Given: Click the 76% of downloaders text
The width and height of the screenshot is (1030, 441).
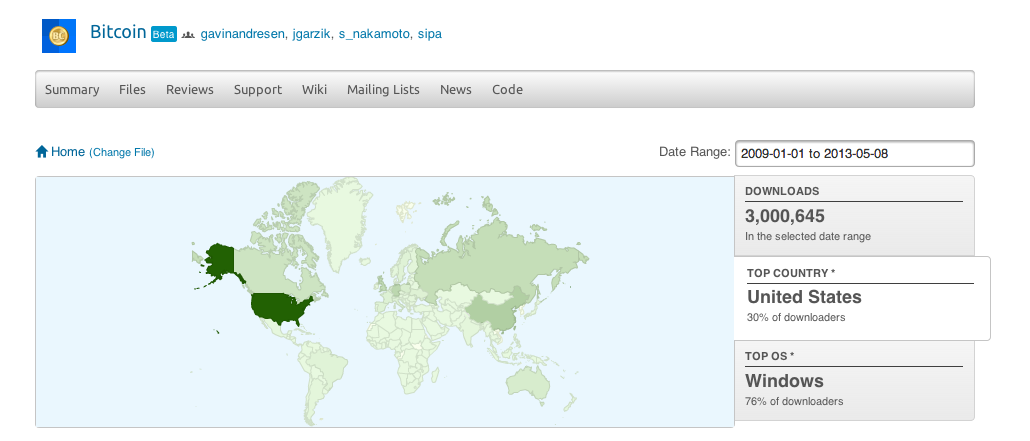Looking at the screenshot, I should point(794,402).
